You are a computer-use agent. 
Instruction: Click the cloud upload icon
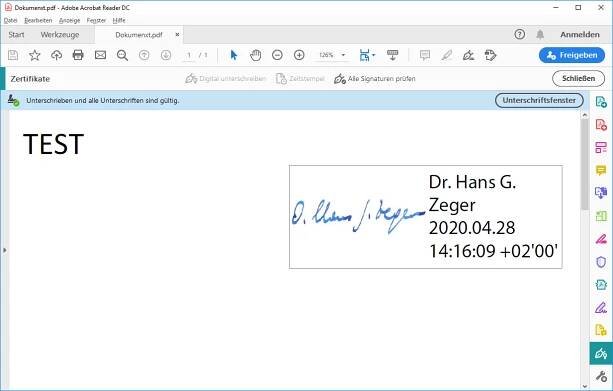tap(57, 55)
